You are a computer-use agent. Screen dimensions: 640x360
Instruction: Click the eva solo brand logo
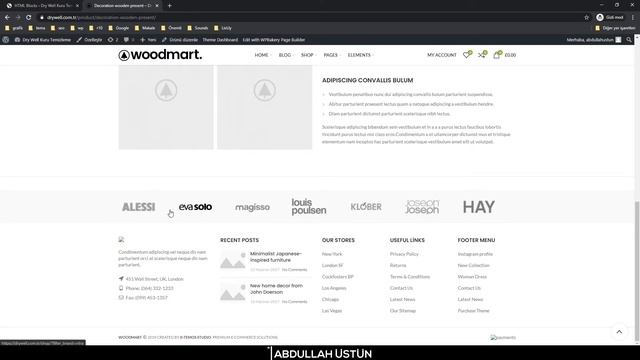coord(195,207)
